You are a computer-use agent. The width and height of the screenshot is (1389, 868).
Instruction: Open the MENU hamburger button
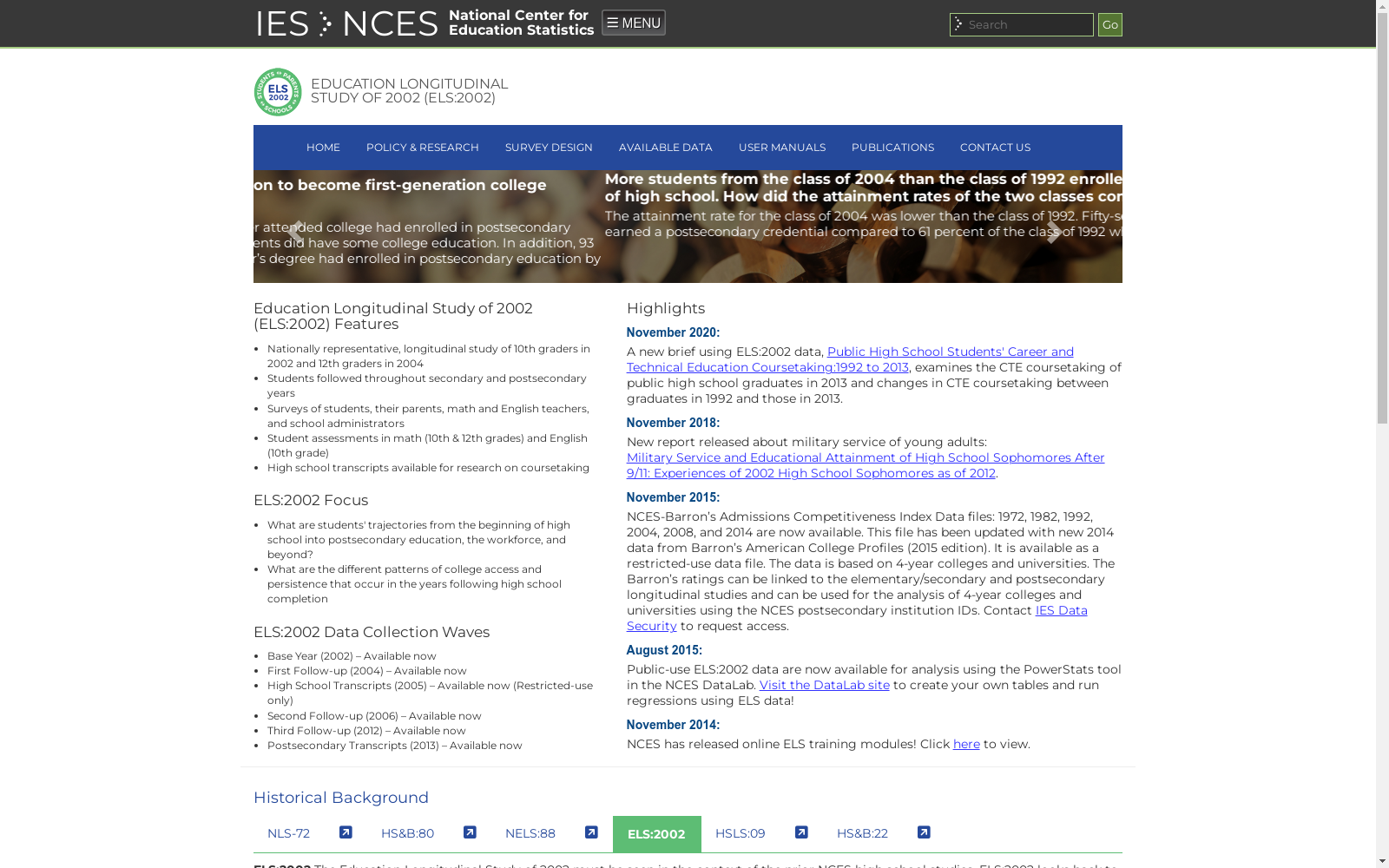coord(634,23)
